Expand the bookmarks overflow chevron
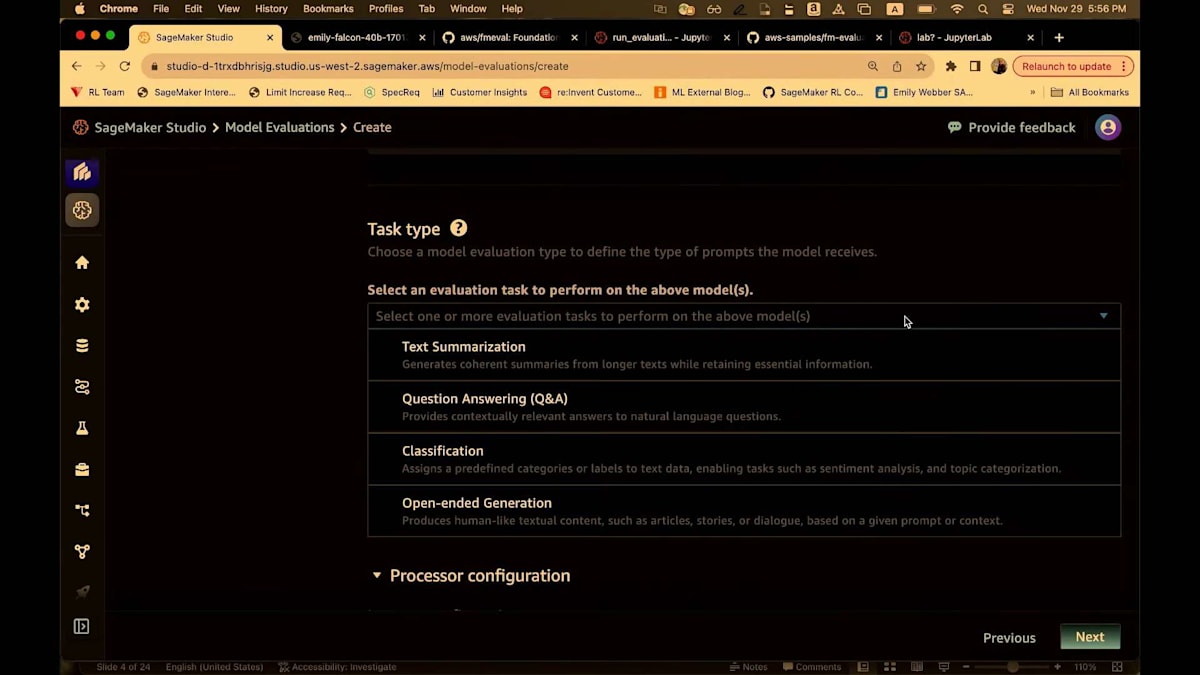This screenshot has width=1200, height=675. 1033,92
